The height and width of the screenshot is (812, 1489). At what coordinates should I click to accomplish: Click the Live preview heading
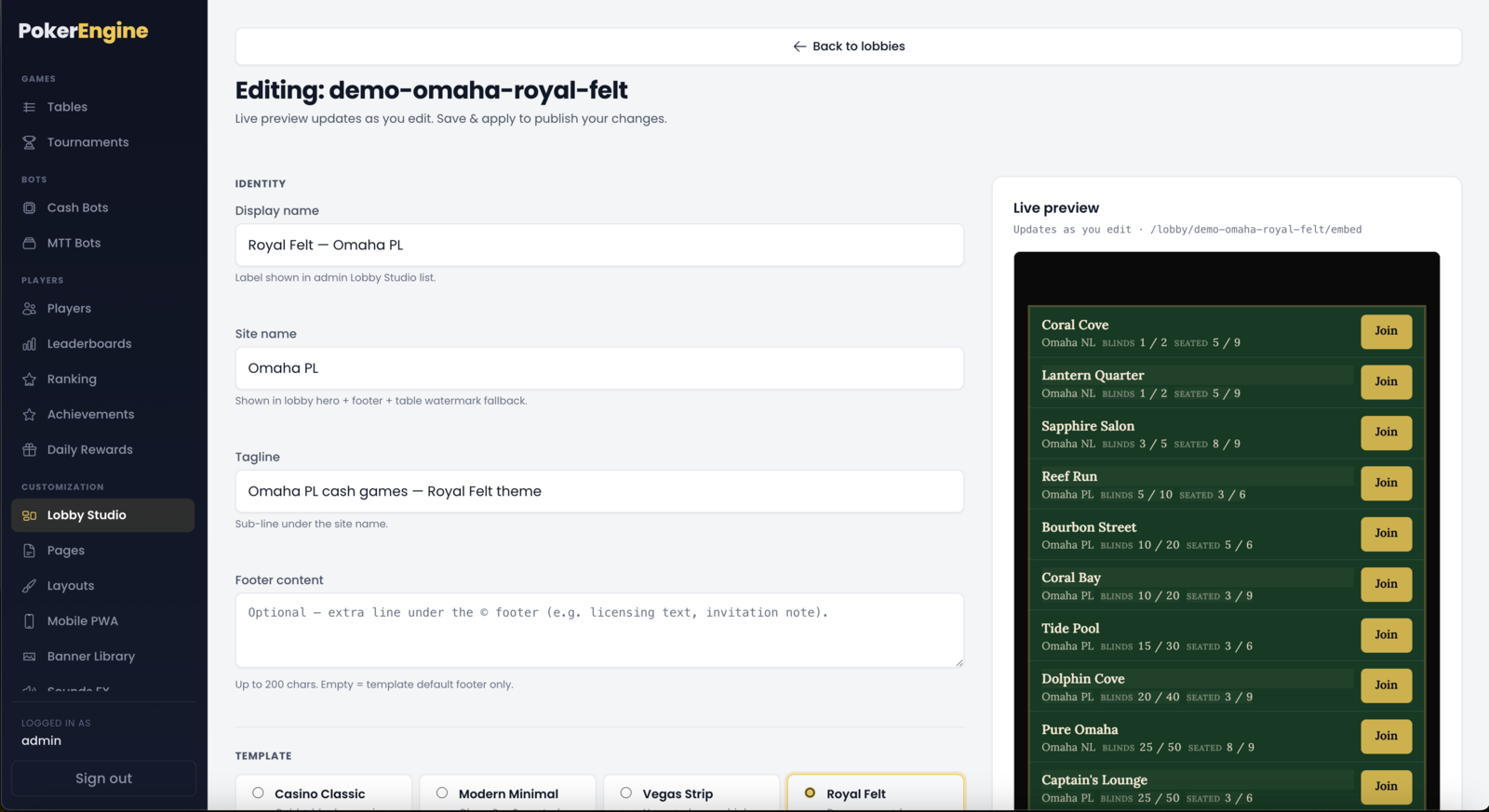(1056, 208)
